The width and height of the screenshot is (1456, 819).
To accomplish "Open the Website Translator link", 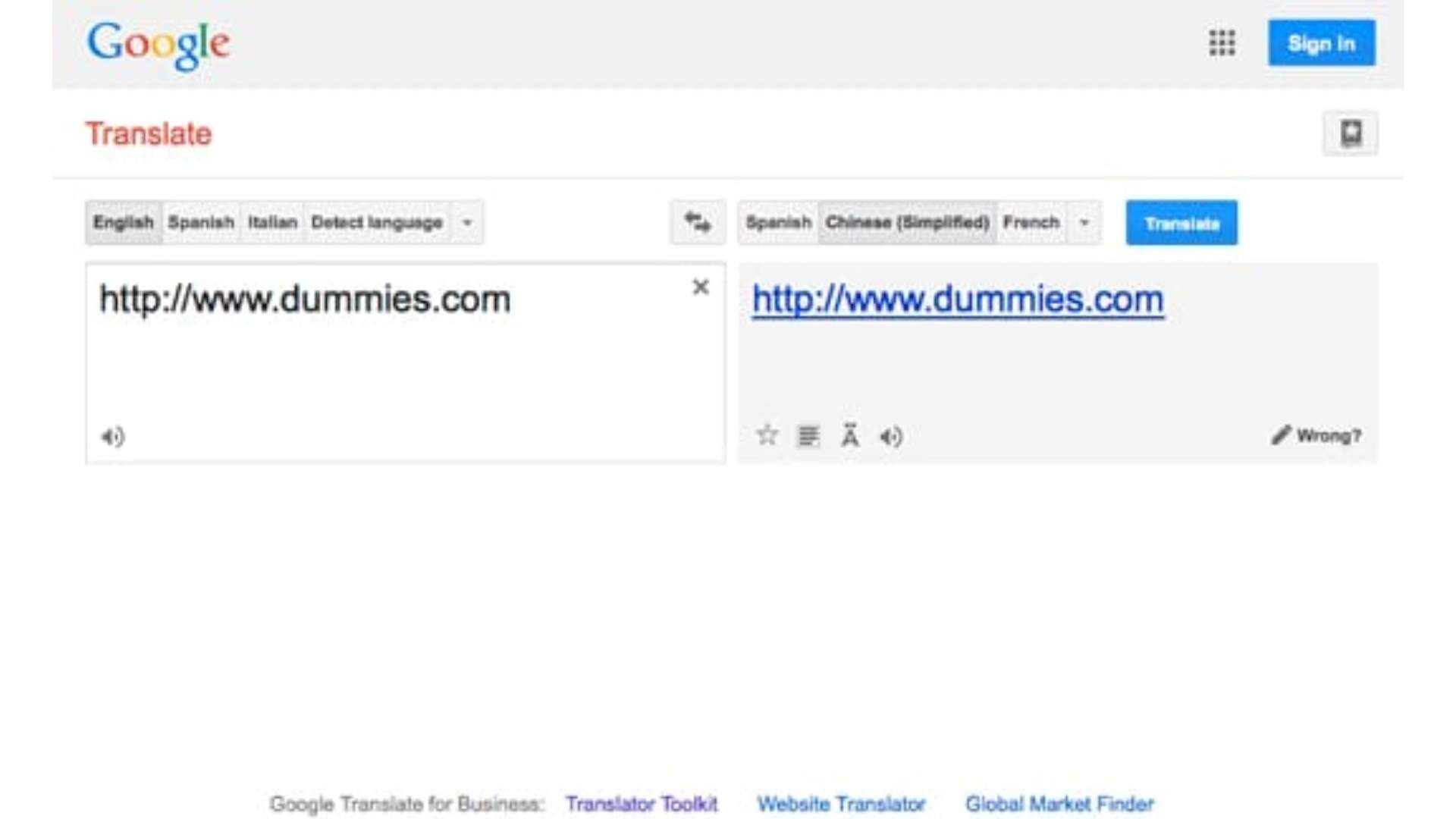I will [x=842, y=803].
